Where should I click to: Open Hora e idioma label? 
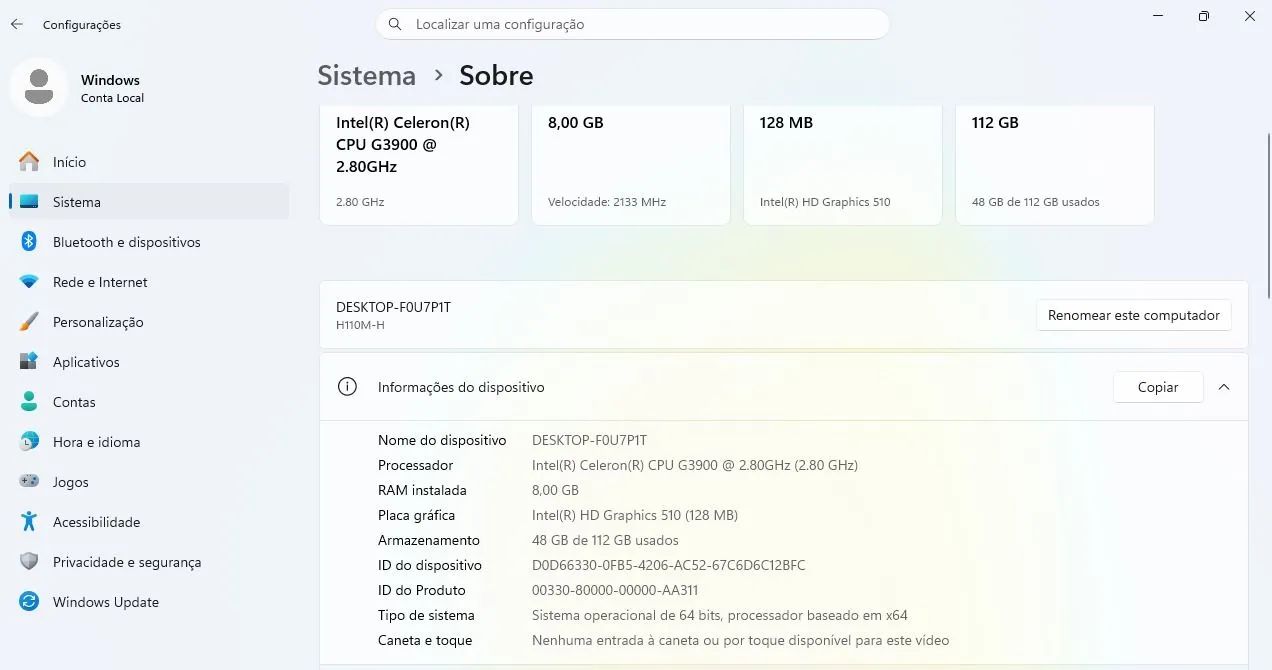[x=96, y=442]
